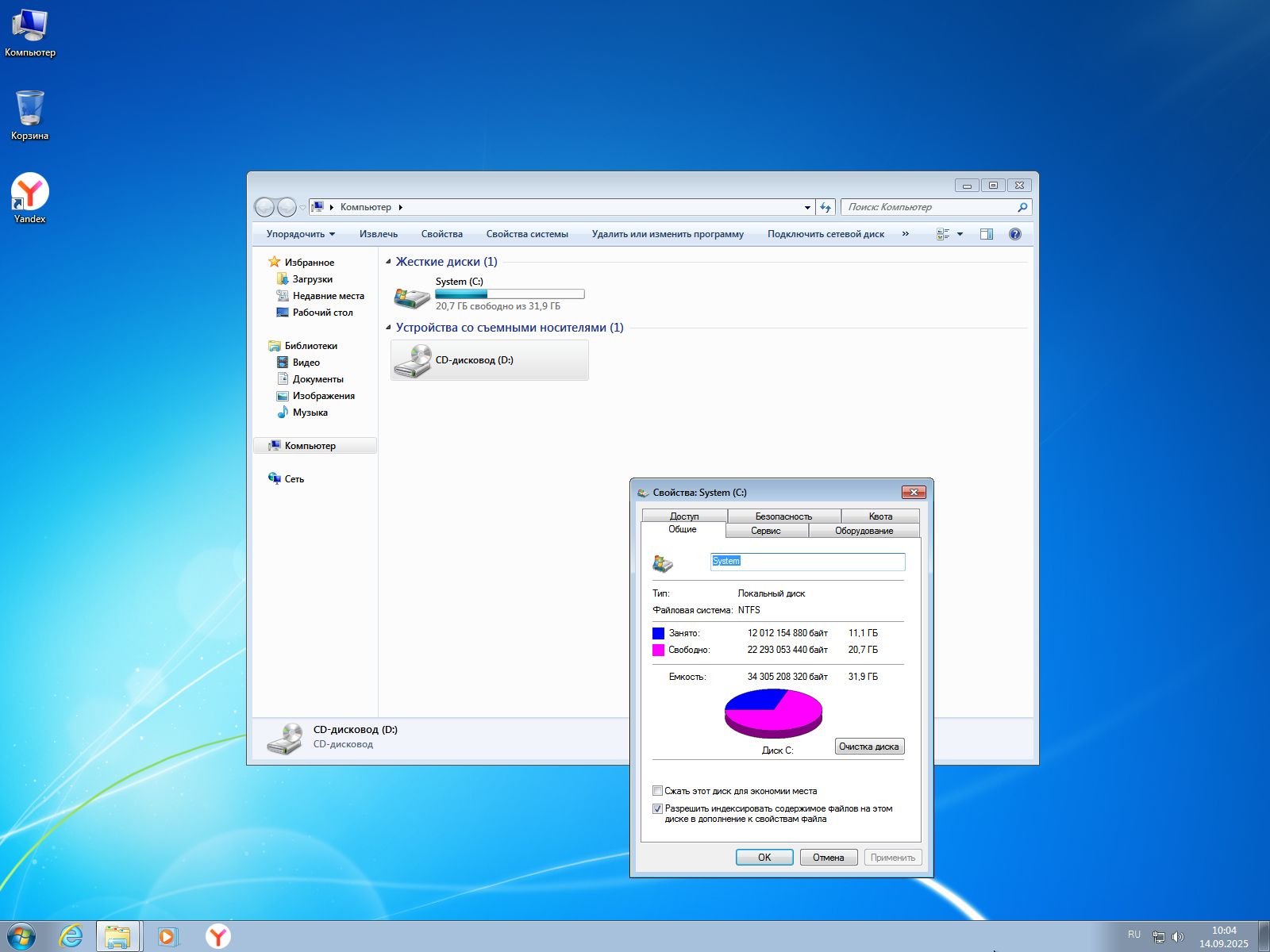Screen dimensions: 1270x952
Task: Click the drive name field containing System
Action: tap(807, 562)
